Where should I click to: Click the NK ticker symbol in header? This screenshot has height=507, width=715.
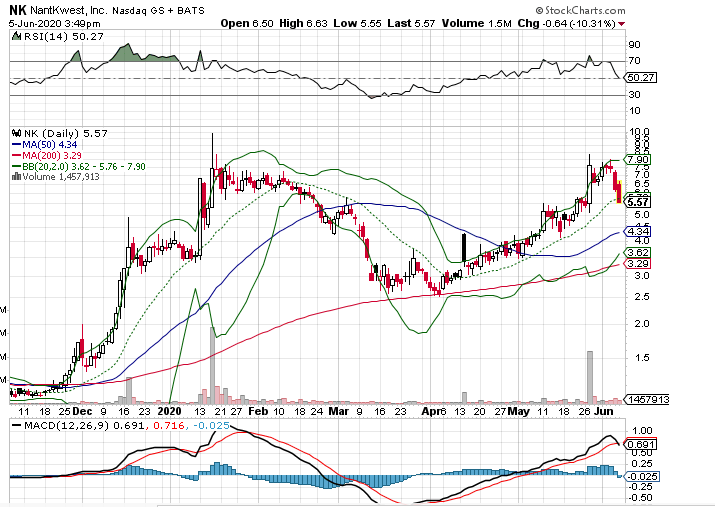click(x=18, y=8)
